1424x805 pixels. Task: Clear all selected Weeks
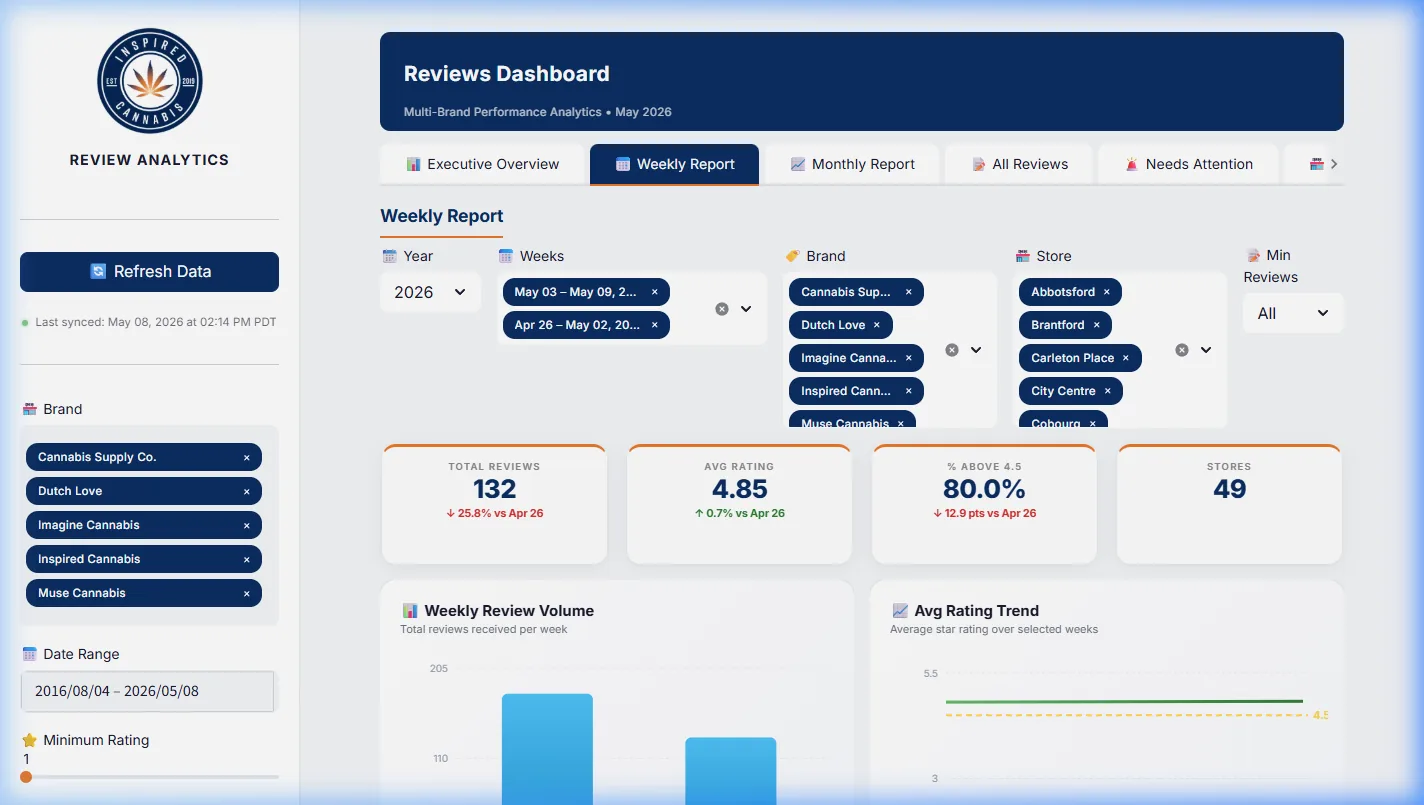[x=722, y=309]
